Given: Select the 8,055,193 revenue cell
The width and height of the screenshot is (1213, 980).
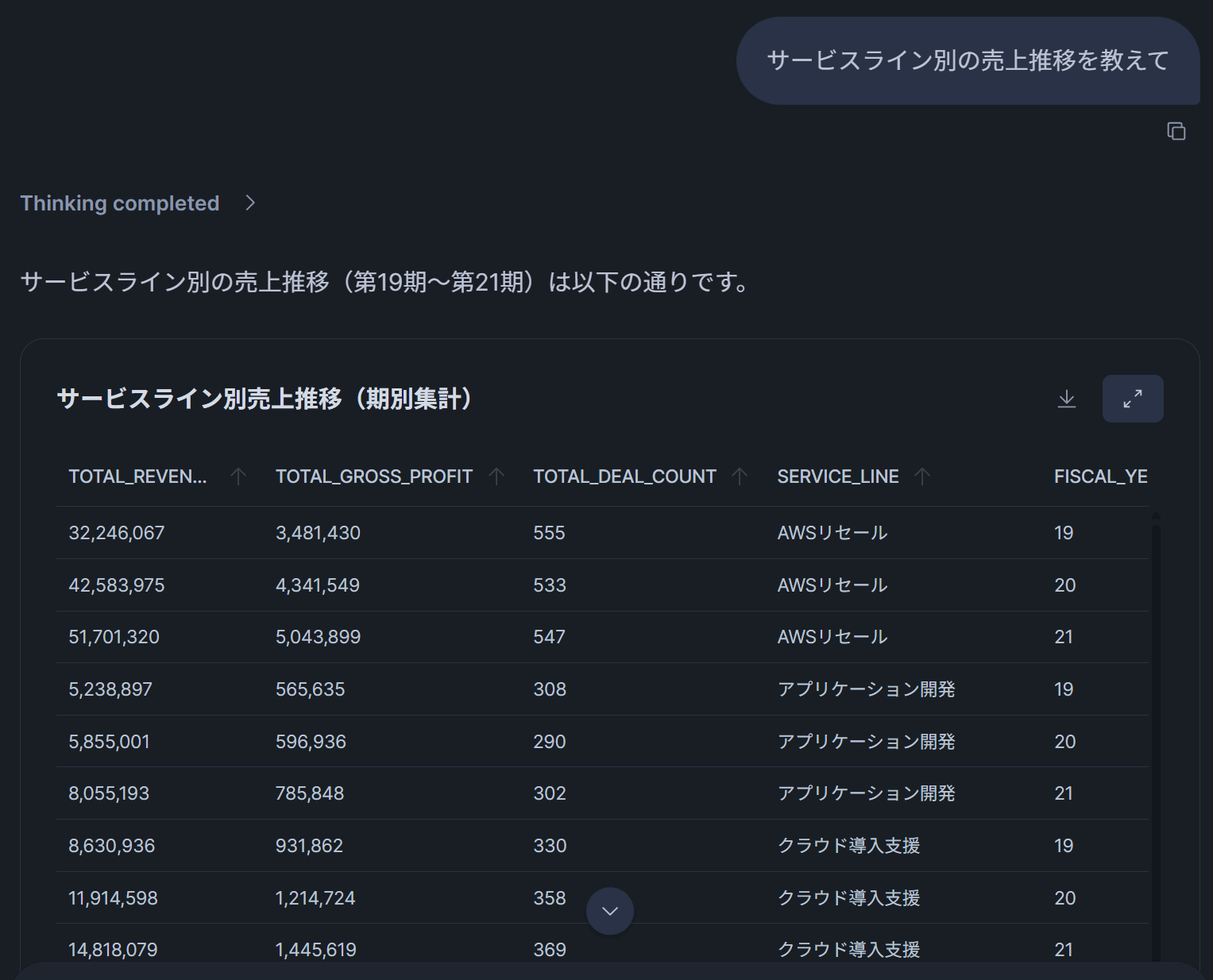Looking at the screenshot, I should (x=109, y=793).
